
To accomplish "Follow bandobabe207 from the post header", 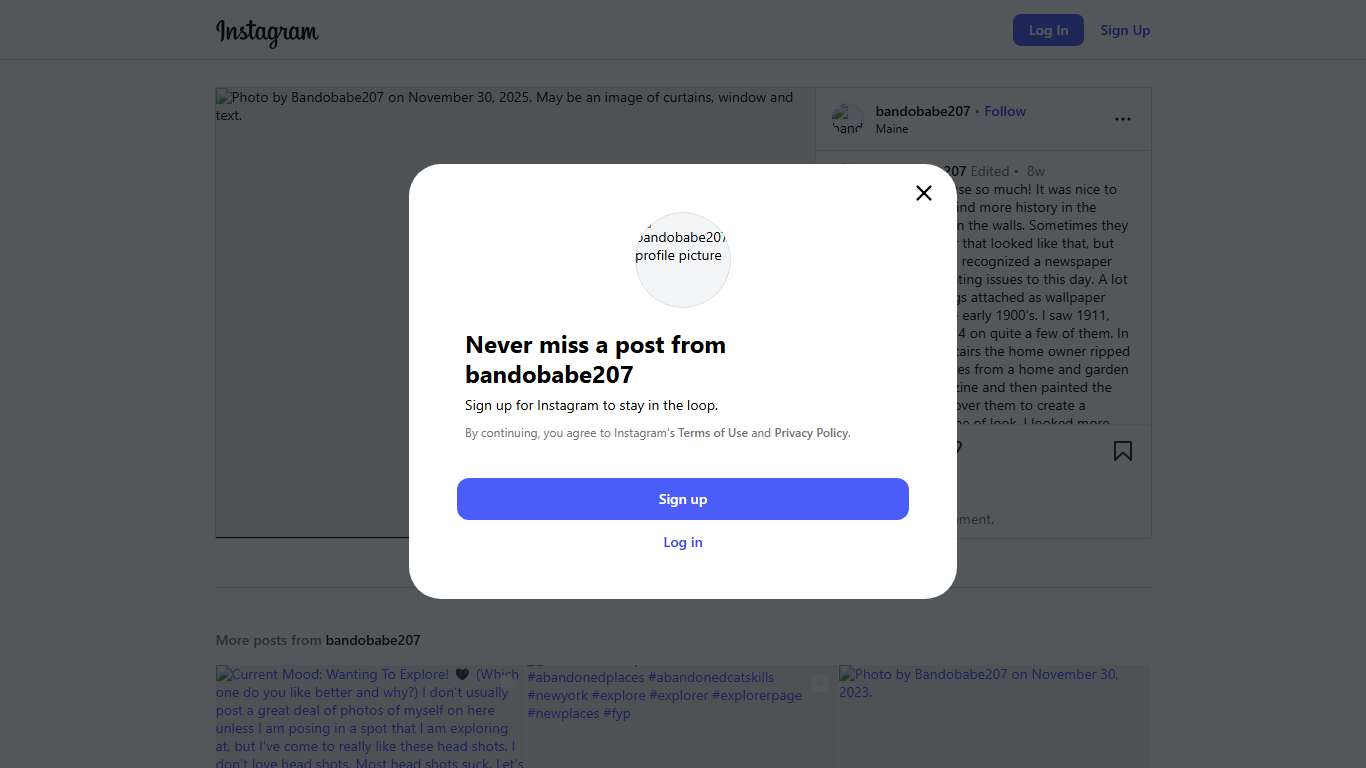I will pos(1005,111).
